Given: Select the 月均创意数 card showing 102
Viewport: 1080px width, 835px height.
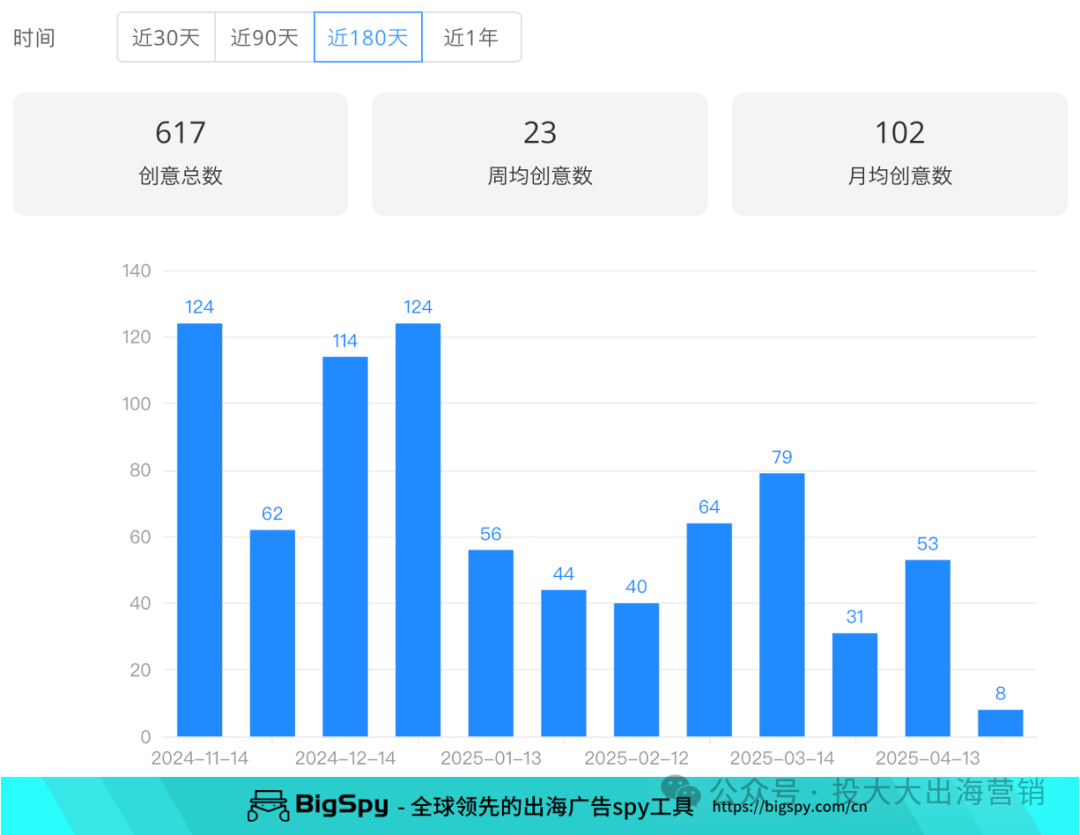Looking at the screenshot, I should tap(898, 153).
